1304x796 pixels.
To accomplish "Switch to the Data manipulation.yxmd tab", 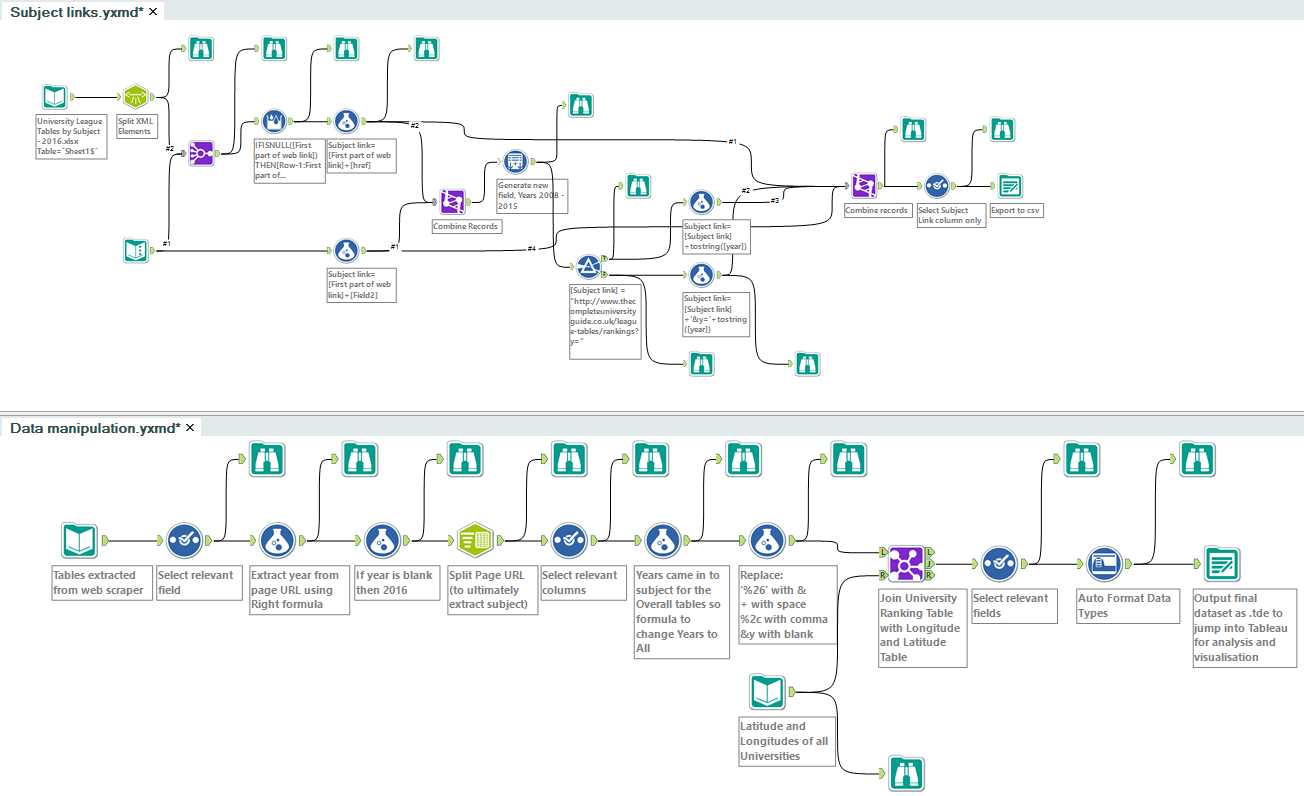I will tap(95, 428).
